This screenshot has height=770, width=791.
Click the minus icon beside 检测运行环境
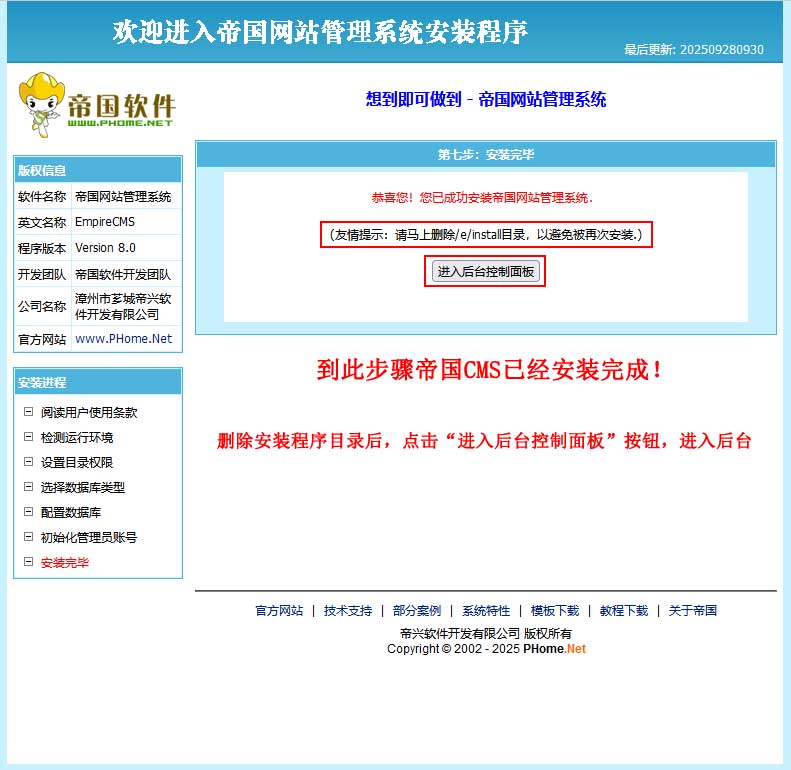28,437
